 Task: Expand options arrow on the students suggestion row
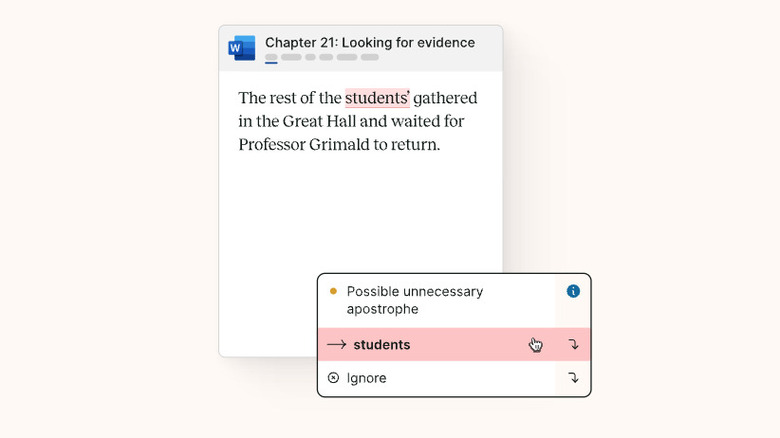pyautogui.click(x=573, y=345)
